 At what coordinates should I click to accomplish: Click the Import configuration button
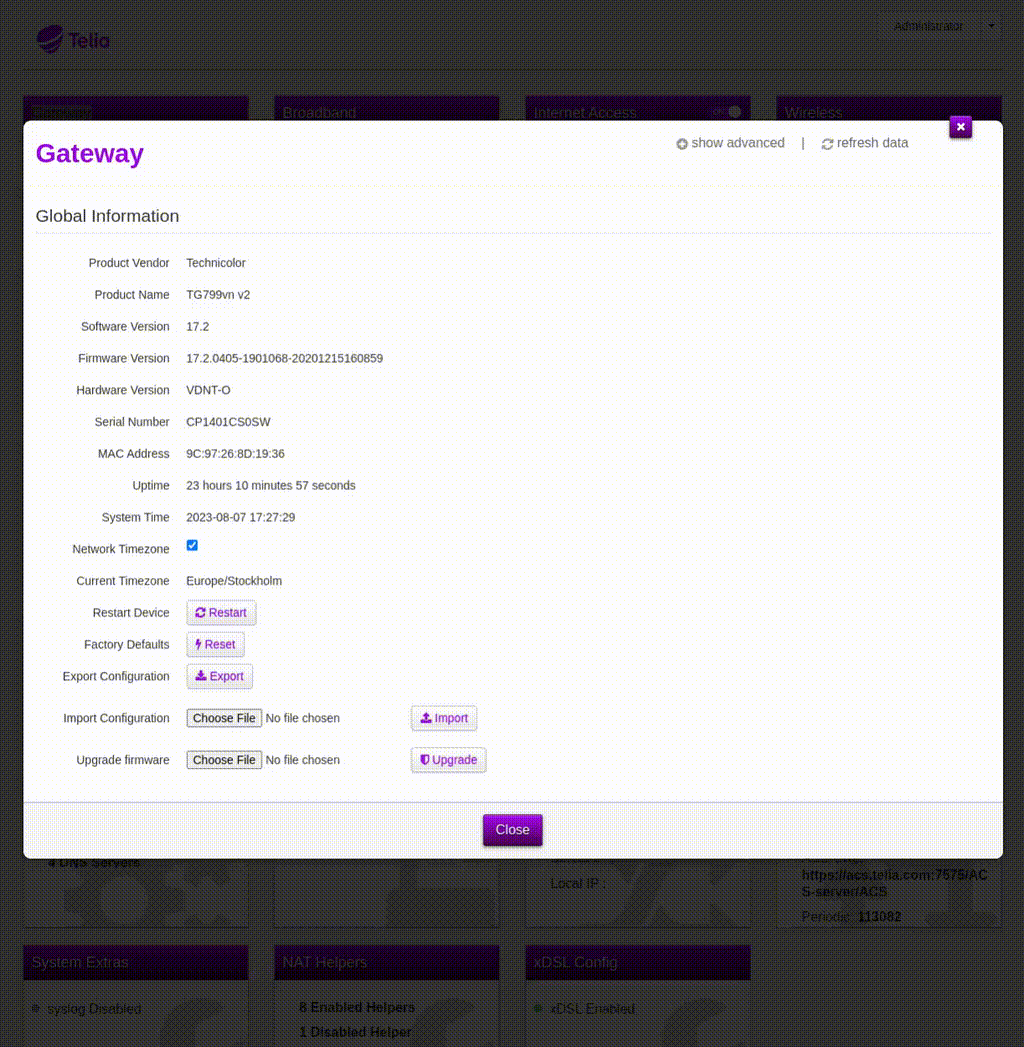click(x=444, y=718)
